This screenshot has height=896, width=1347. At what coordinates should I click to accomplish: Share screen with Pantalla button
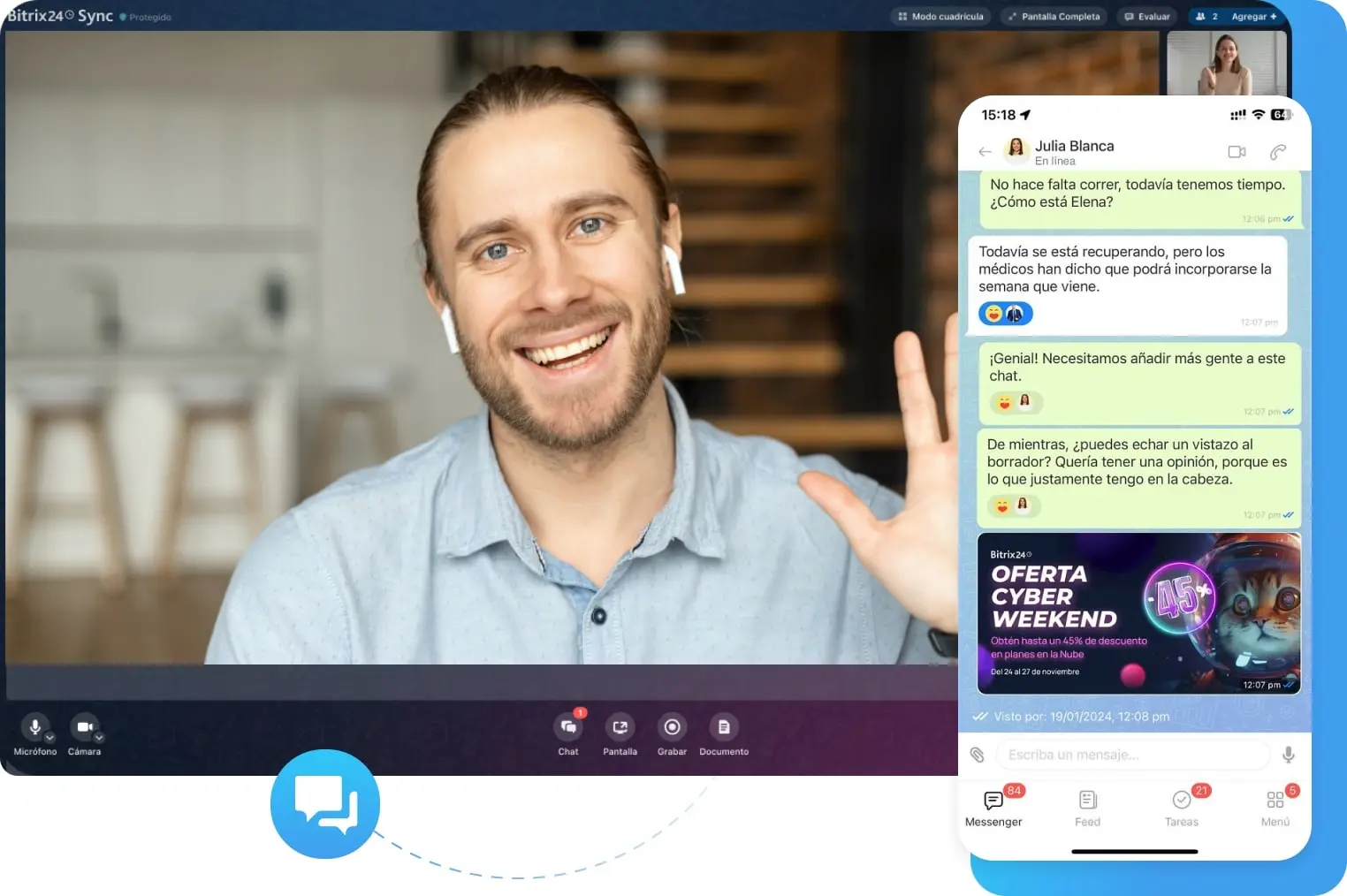620,727
